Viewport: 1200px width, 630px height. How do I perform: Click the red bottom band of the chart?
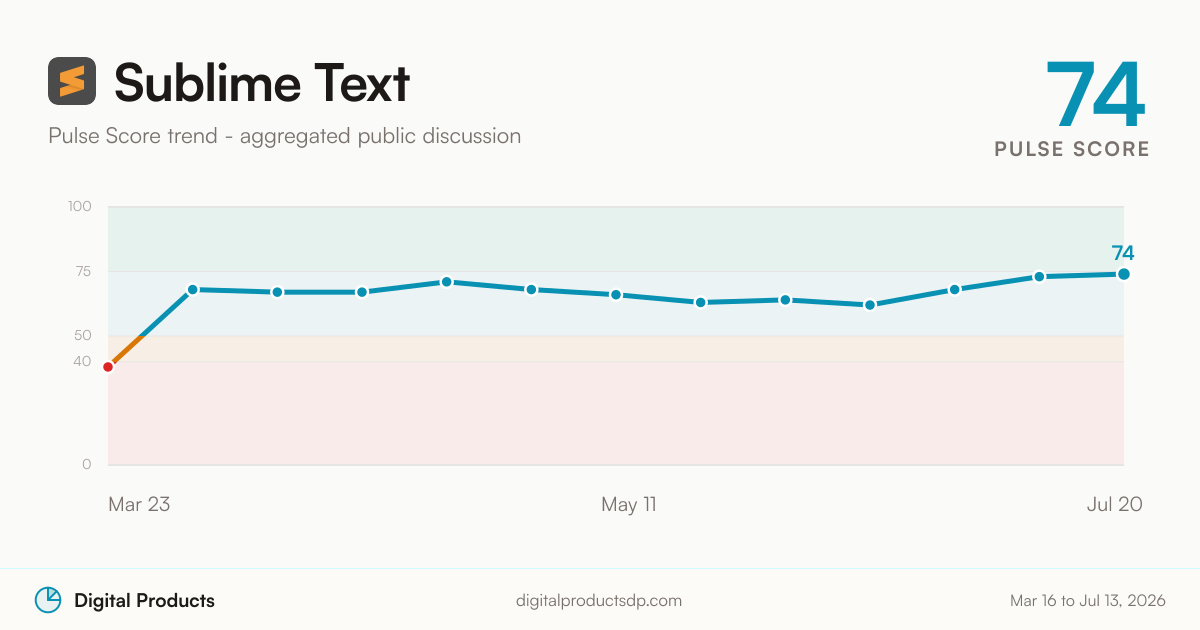[x=616, y=413]
